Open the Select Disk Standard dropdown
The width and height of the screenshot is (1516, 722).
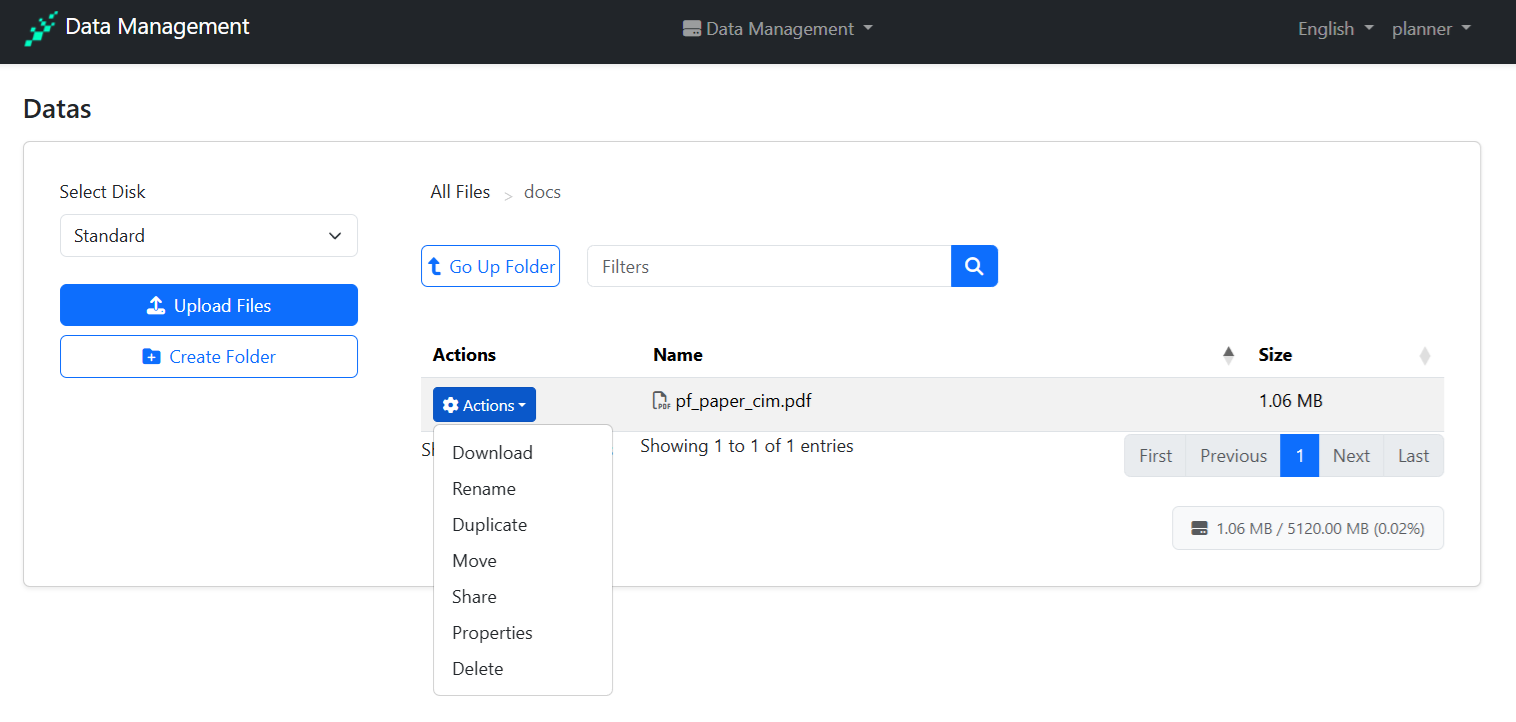click(208, 236)
